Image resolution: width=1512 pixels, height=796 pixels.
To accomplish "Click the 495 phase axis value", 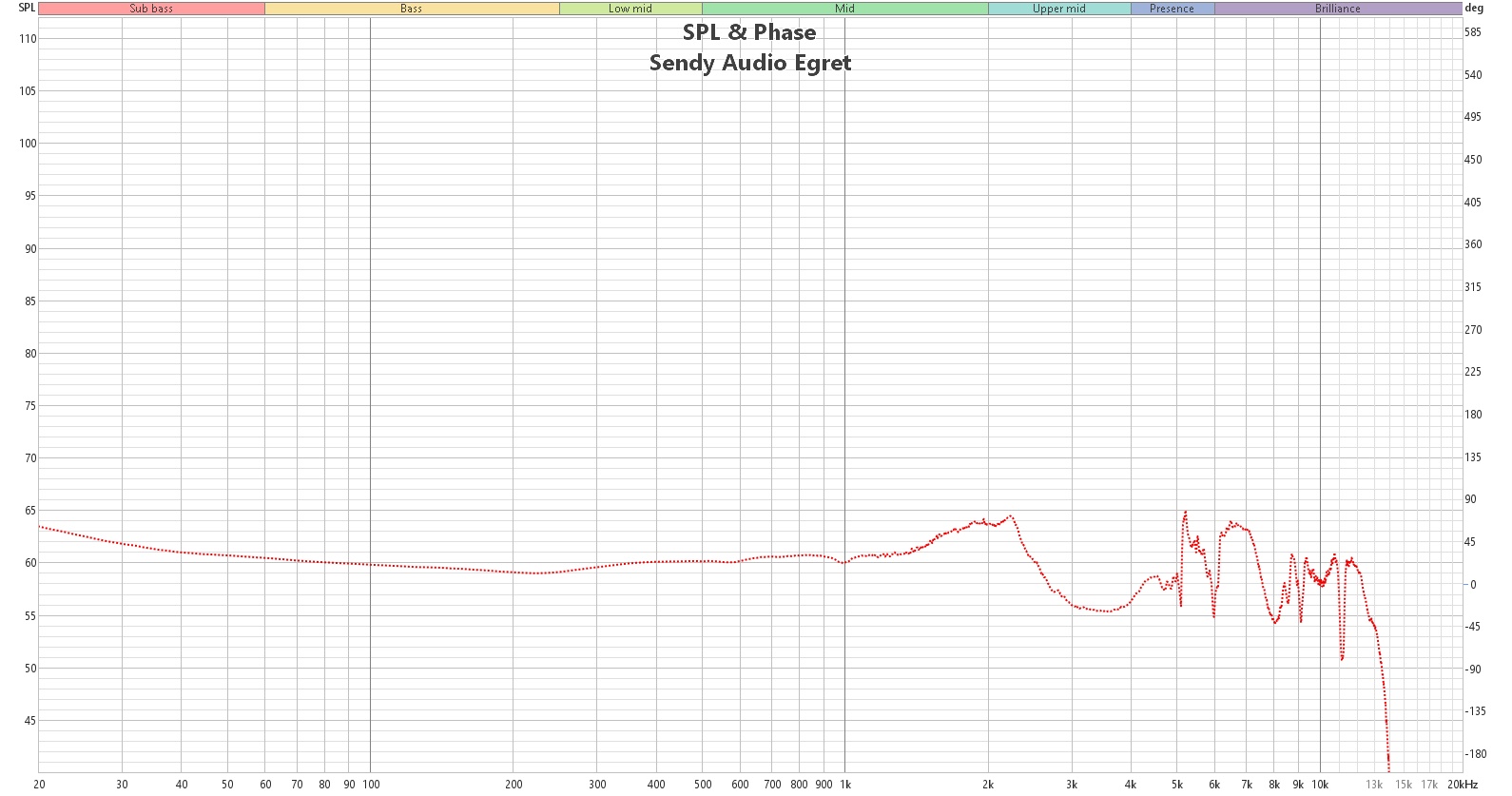I will (1473, 117).
